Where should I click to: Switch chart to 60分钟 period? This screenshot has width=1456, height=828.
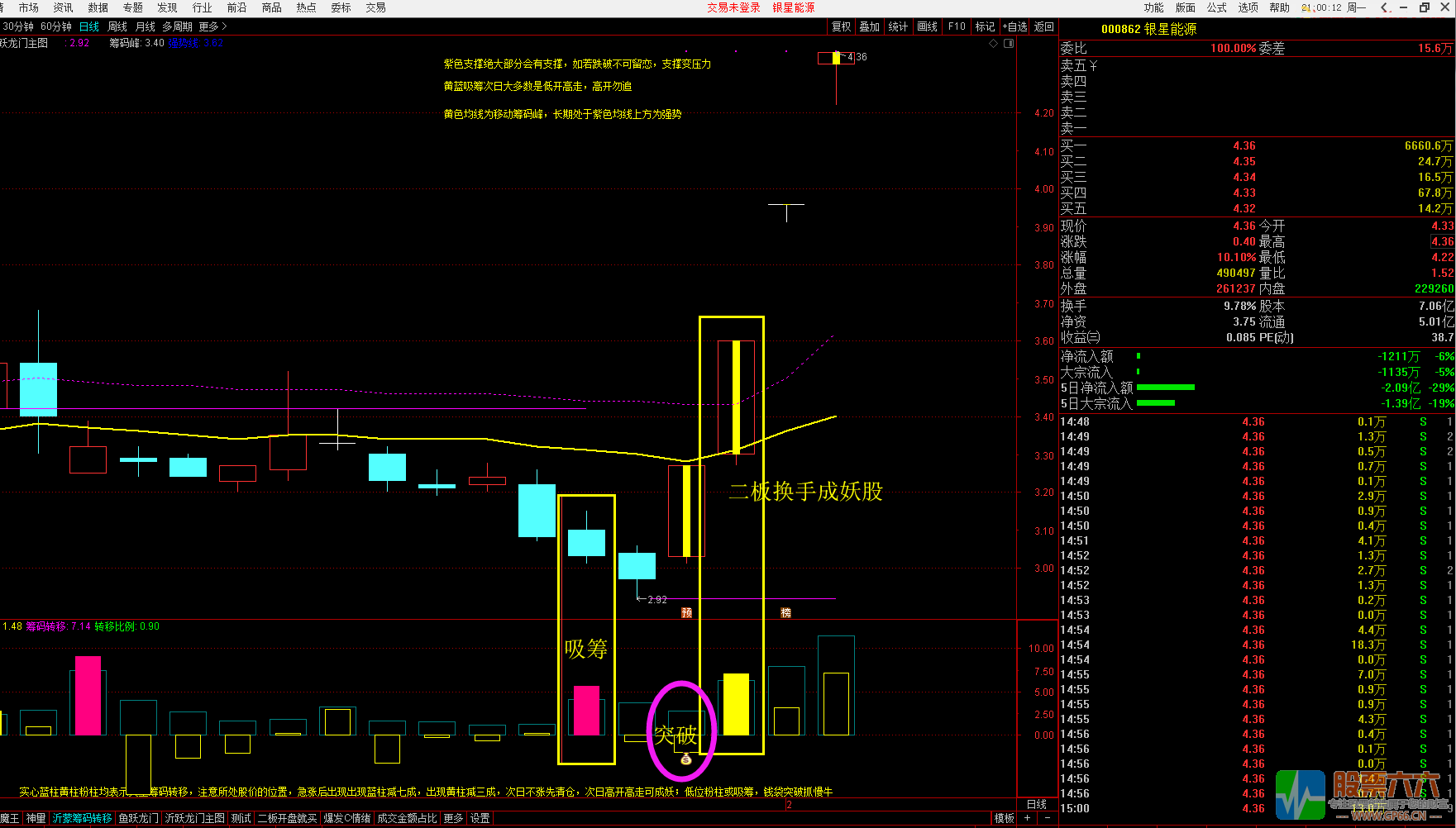tap(56, 26)
